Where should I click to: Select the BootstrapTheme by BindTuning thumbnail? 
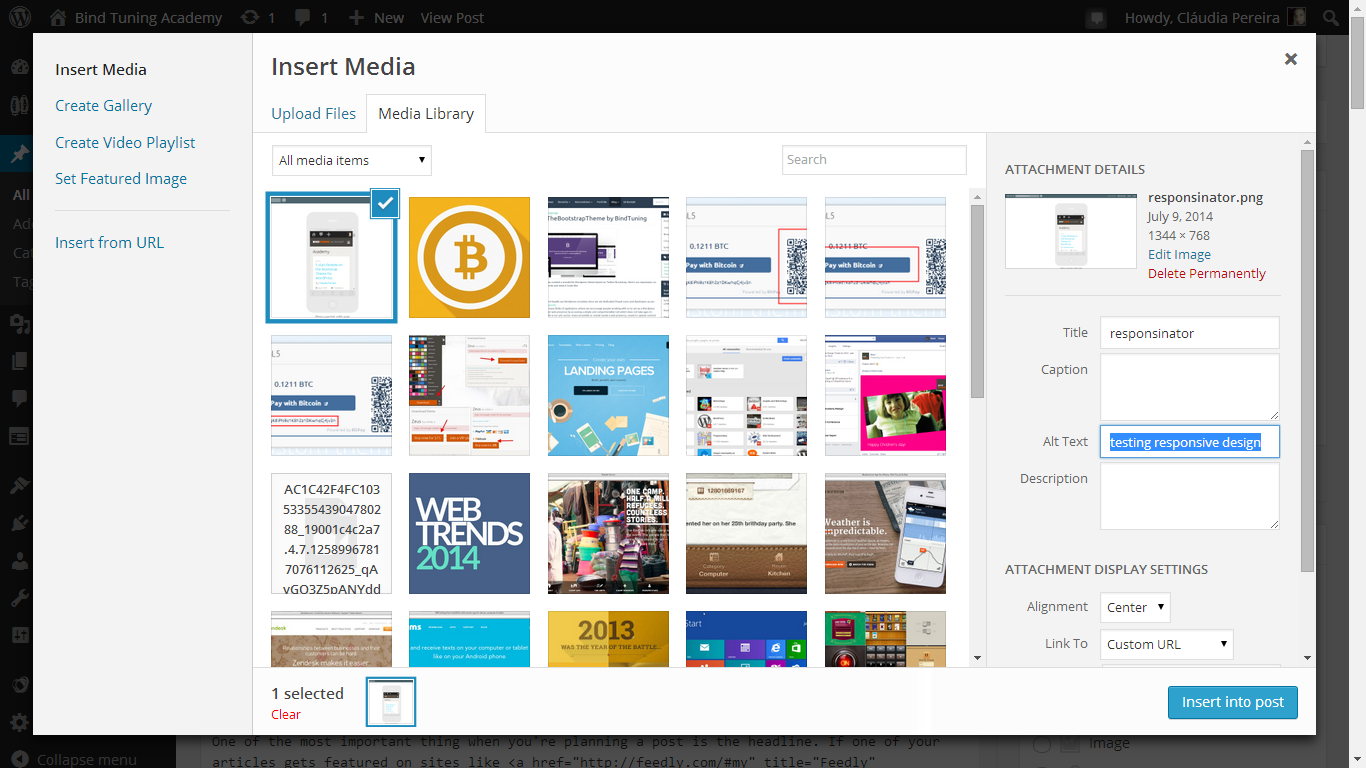pyautogui.click(x=608, y=257)
